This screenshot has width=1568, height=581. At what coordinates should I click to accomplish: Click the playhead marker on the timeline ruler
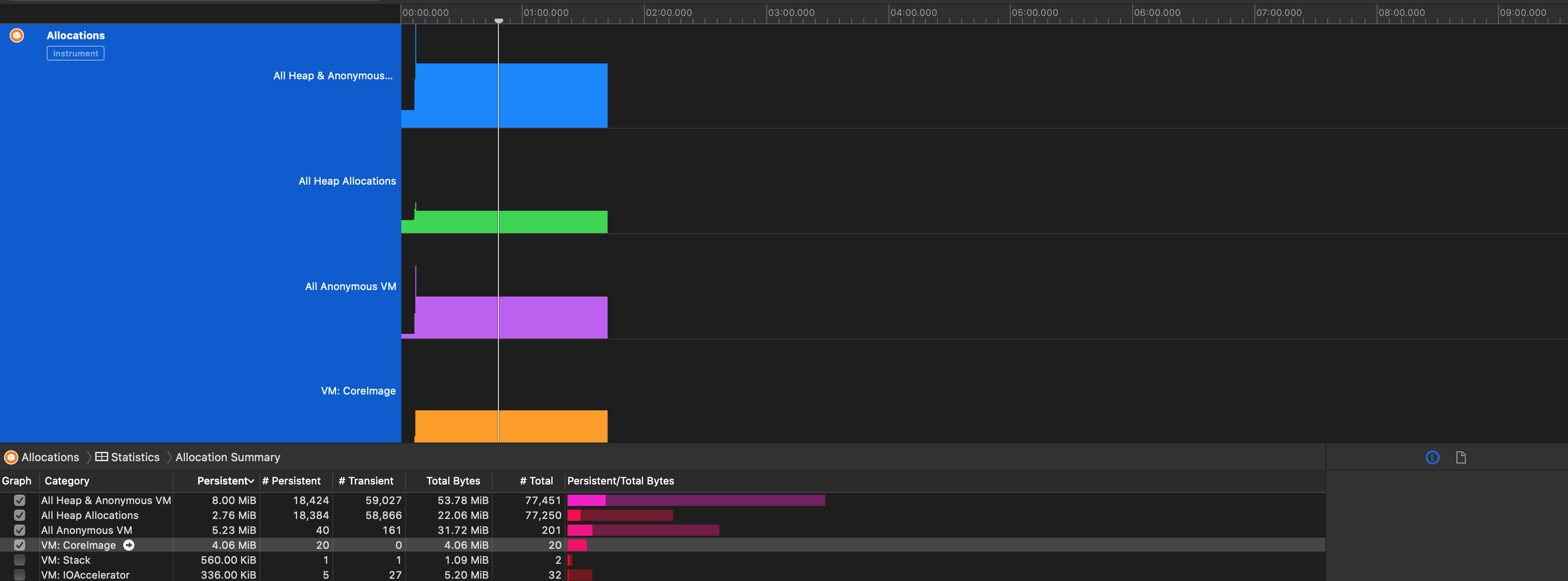pyautogui.click(x=498, y=21)
